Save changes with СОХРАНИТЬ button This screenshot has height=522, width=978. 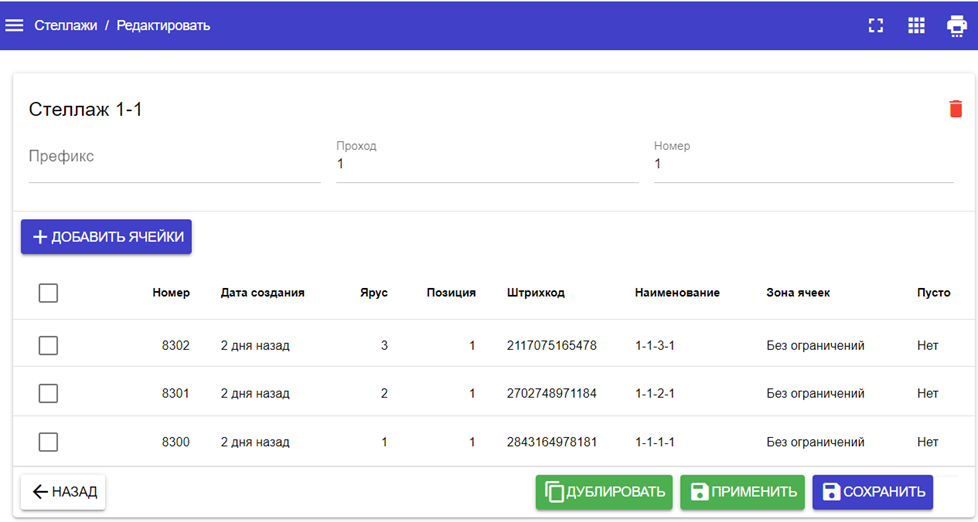coord(872,492)
